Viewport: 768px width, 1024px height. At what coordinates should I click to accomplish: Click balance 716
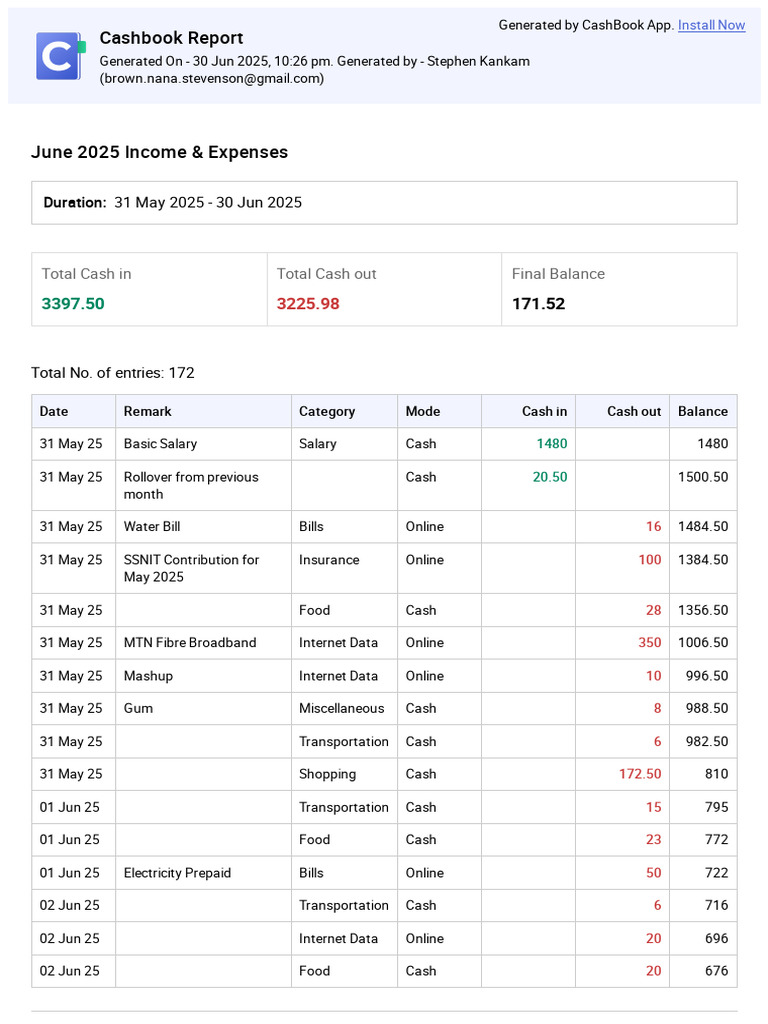pos(716,905)
